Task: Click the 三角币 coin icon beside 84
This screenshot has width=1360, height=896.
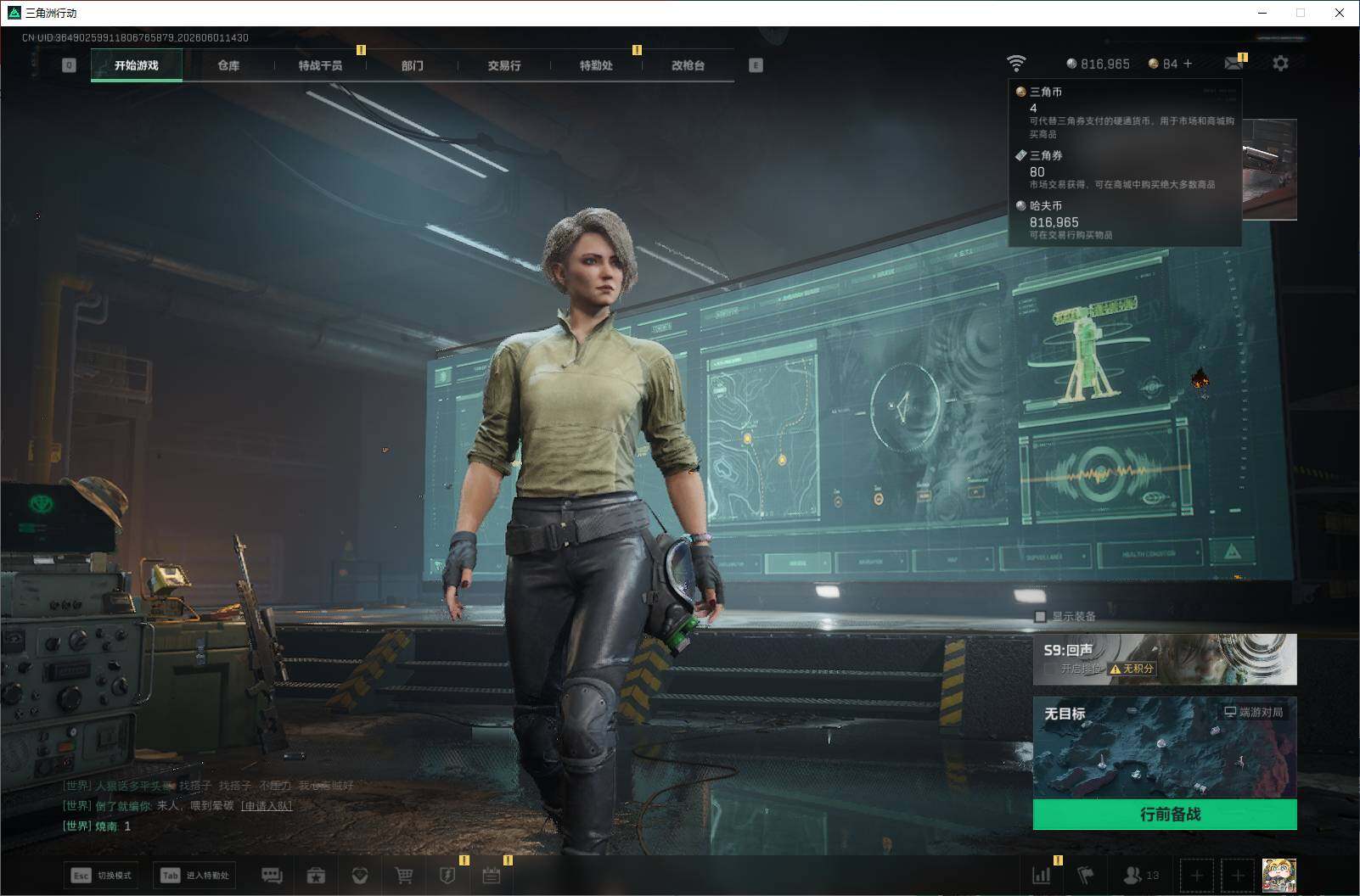Action: coord(1153,64)
